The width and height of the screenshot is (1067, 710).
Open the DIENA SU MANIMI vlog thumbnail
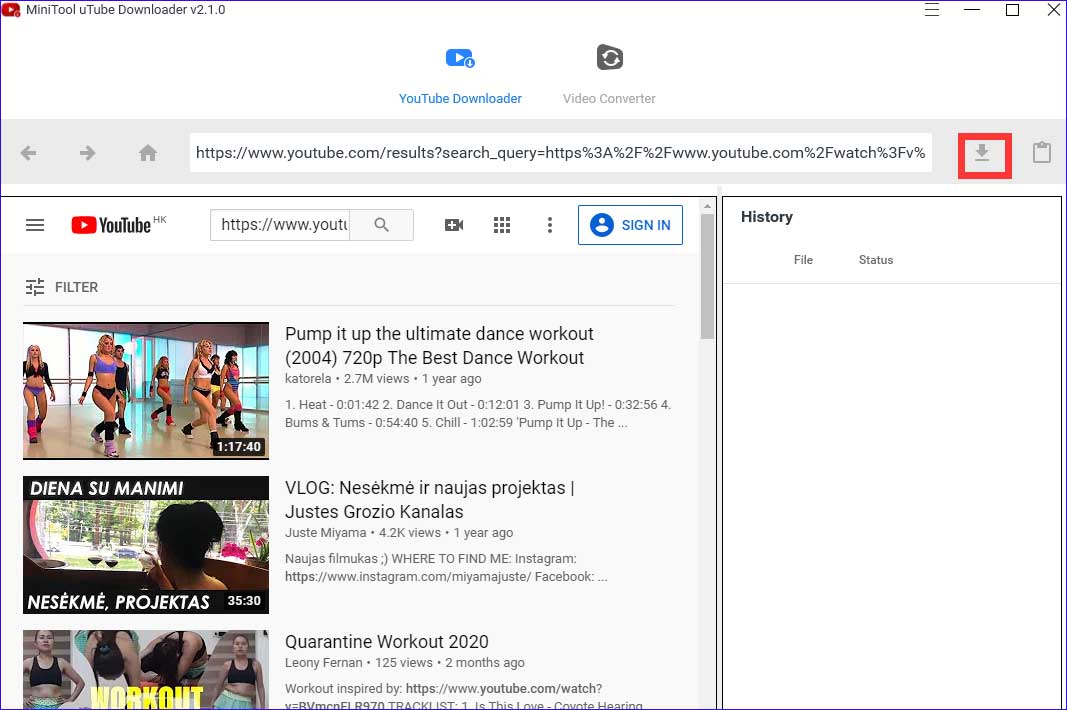pyautogui.click(x=146, y=545)
